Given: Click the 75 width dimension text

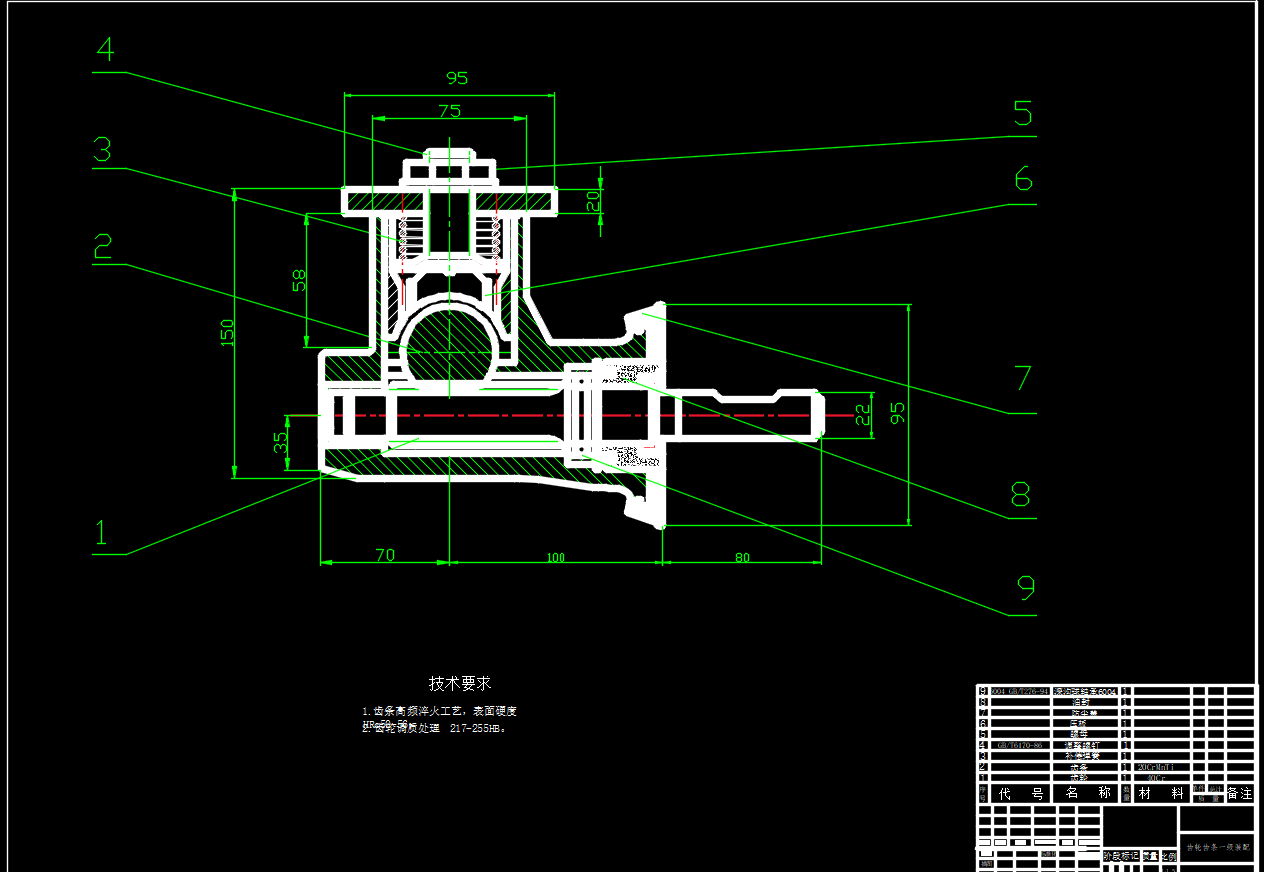Looking at the screenshot, I should click(449, 111).
